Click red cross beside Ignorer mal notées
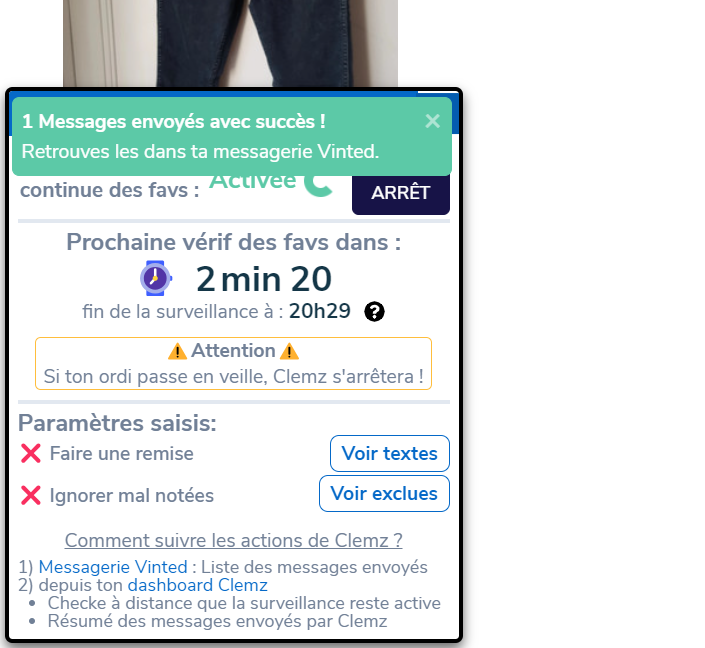Viewport: 705px width, 648px height. point(31,496)
